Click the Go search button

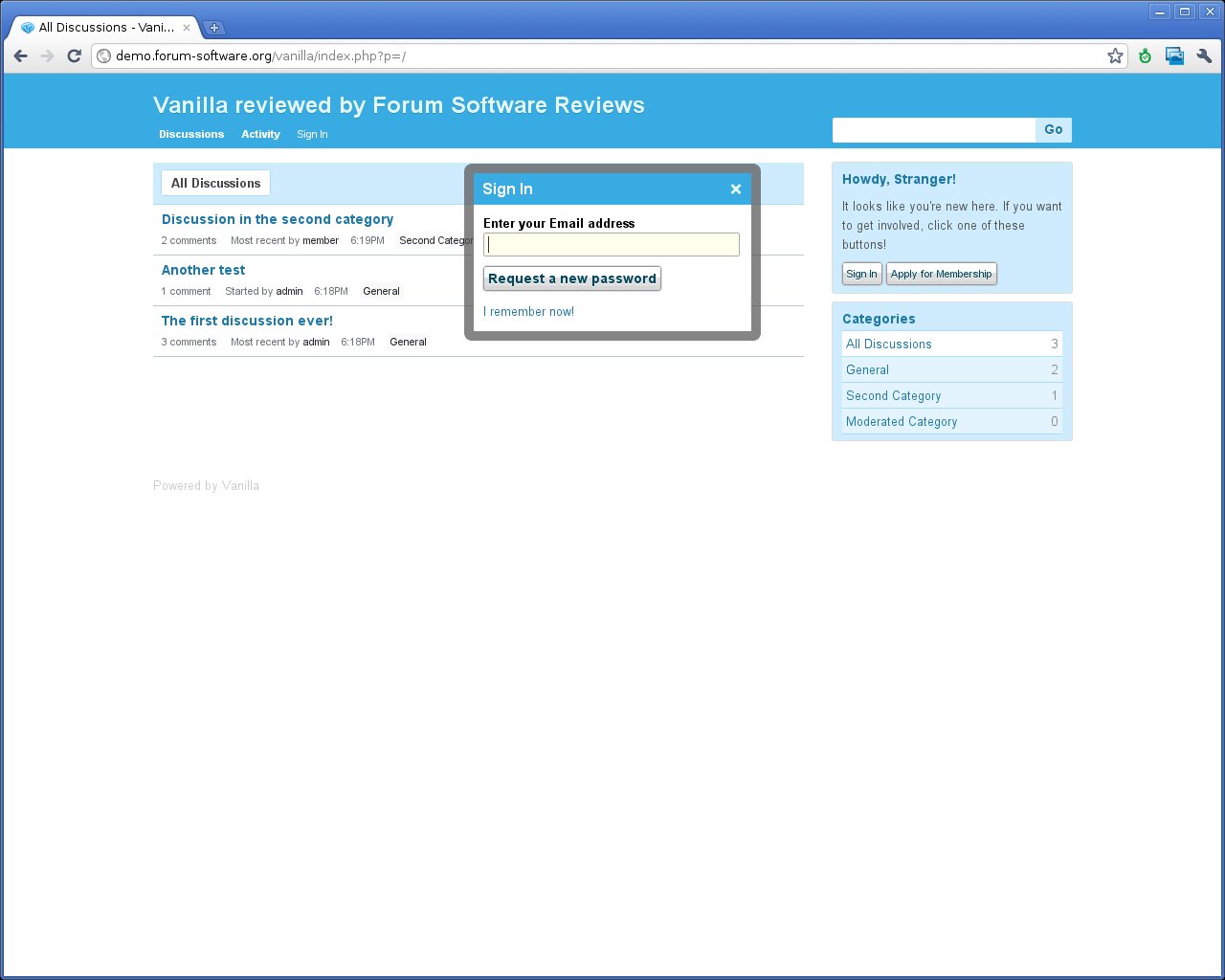tap(1054, 130)
